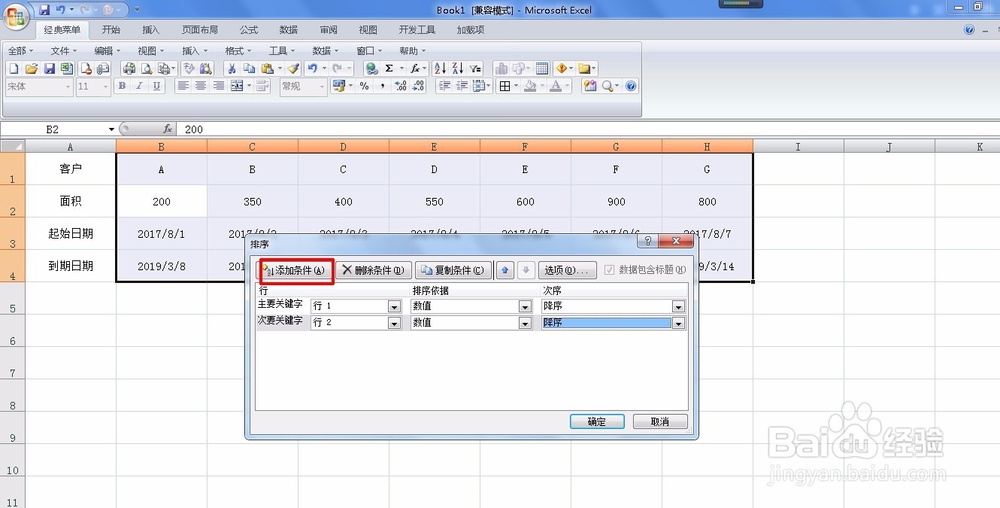Switch to the 开发工具 ribbon tab
Image resolution: width=1000 pixels, height=508 pixels.
pyautogui.click(x=417, y=30)
